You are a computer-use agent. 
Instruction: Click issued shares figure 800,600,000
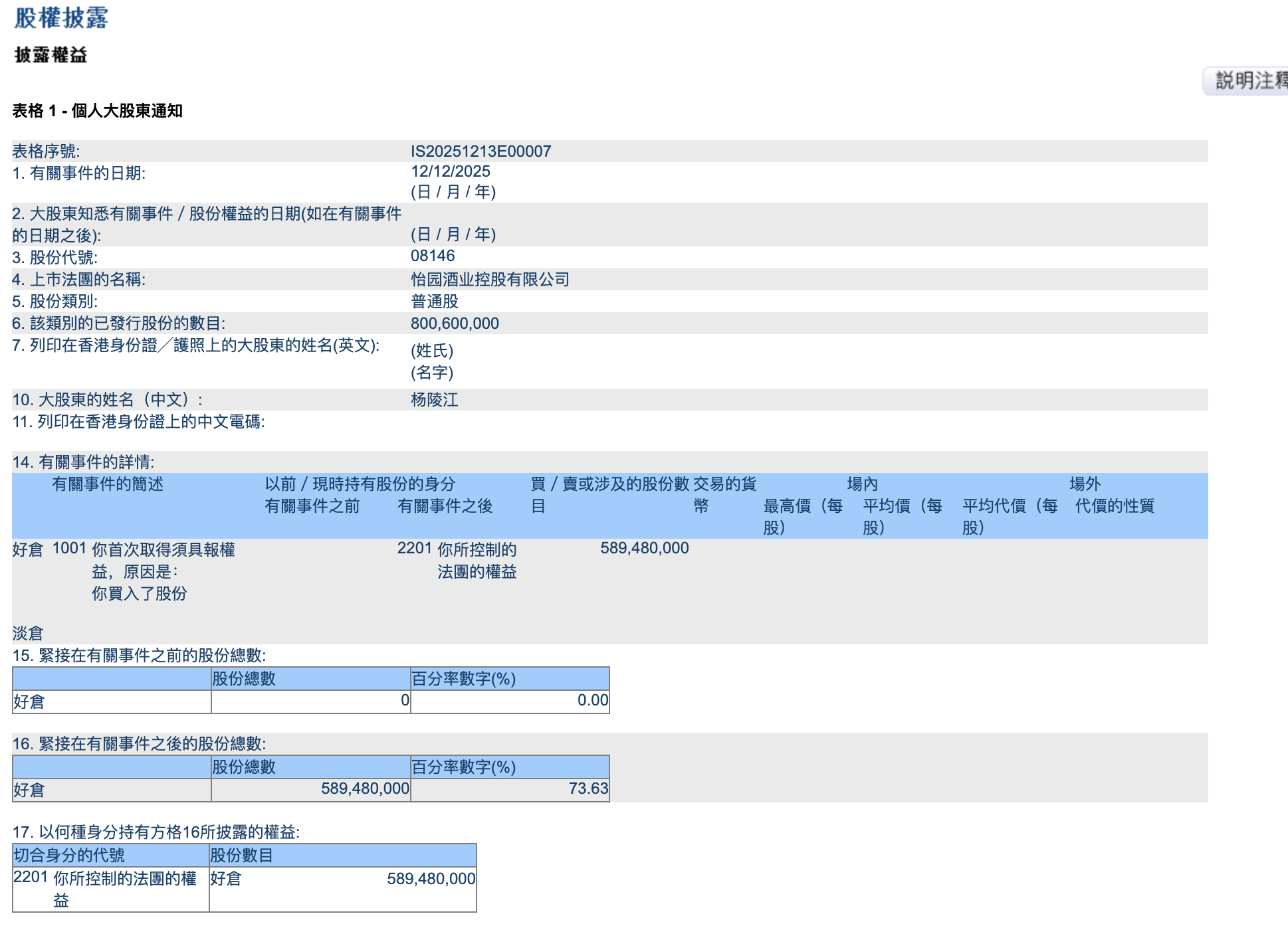pos(455,324)
